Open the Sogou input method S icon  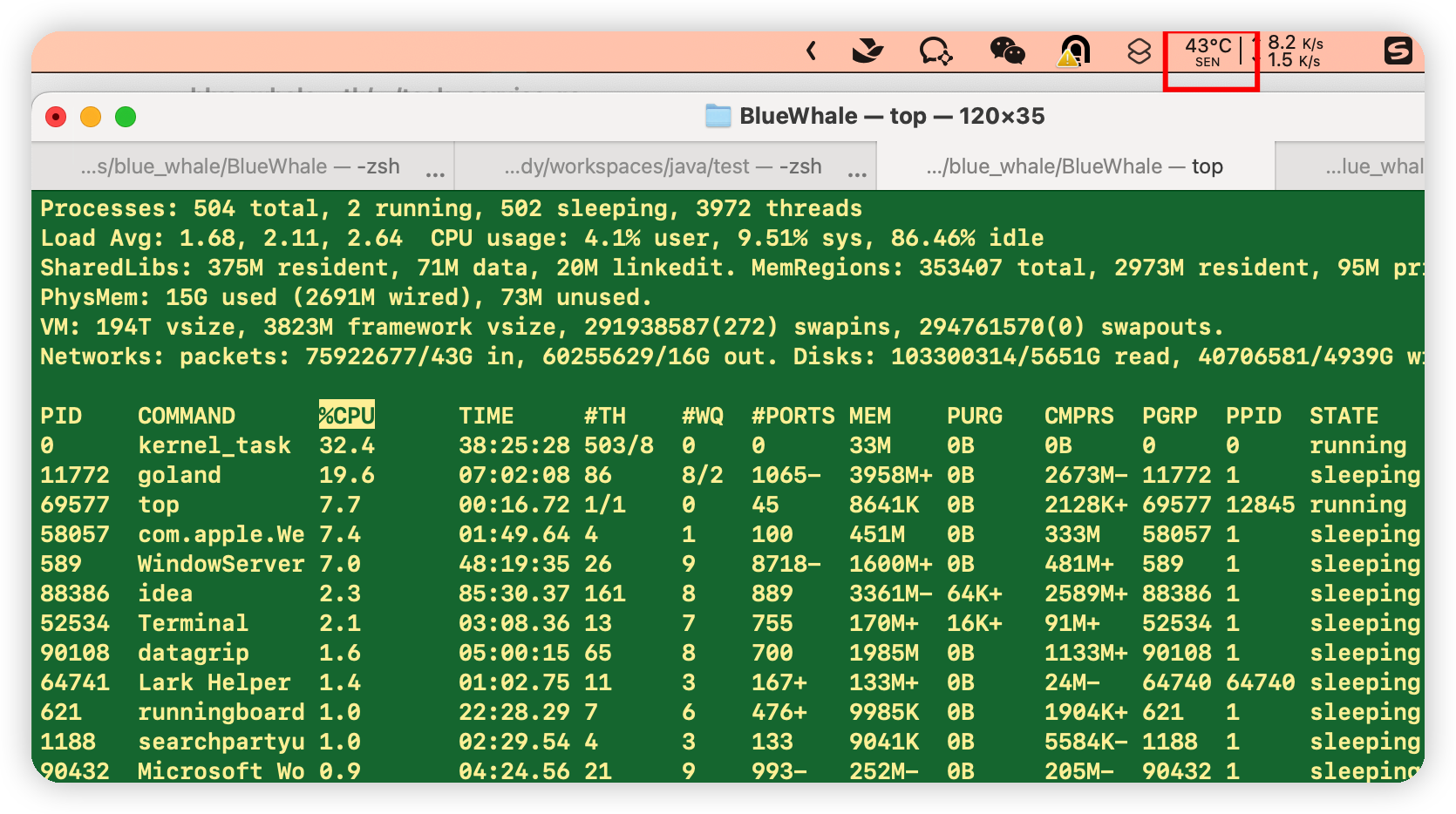click(x=1398, y=51)
